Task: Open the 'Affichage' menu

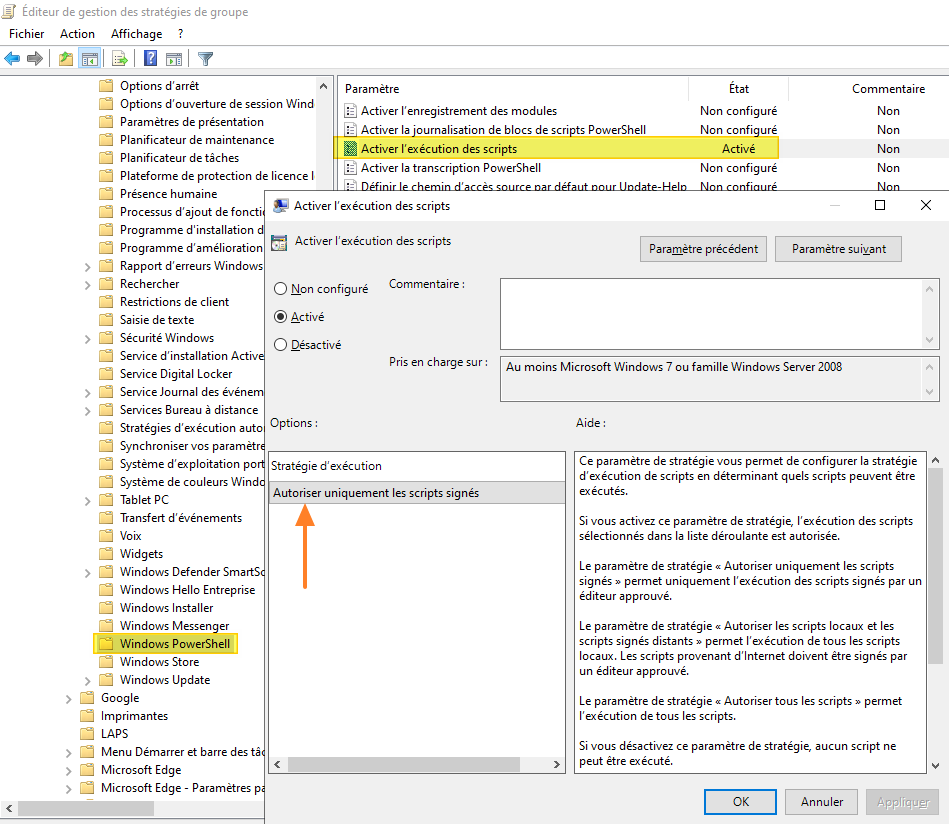Action: point(136,33)
